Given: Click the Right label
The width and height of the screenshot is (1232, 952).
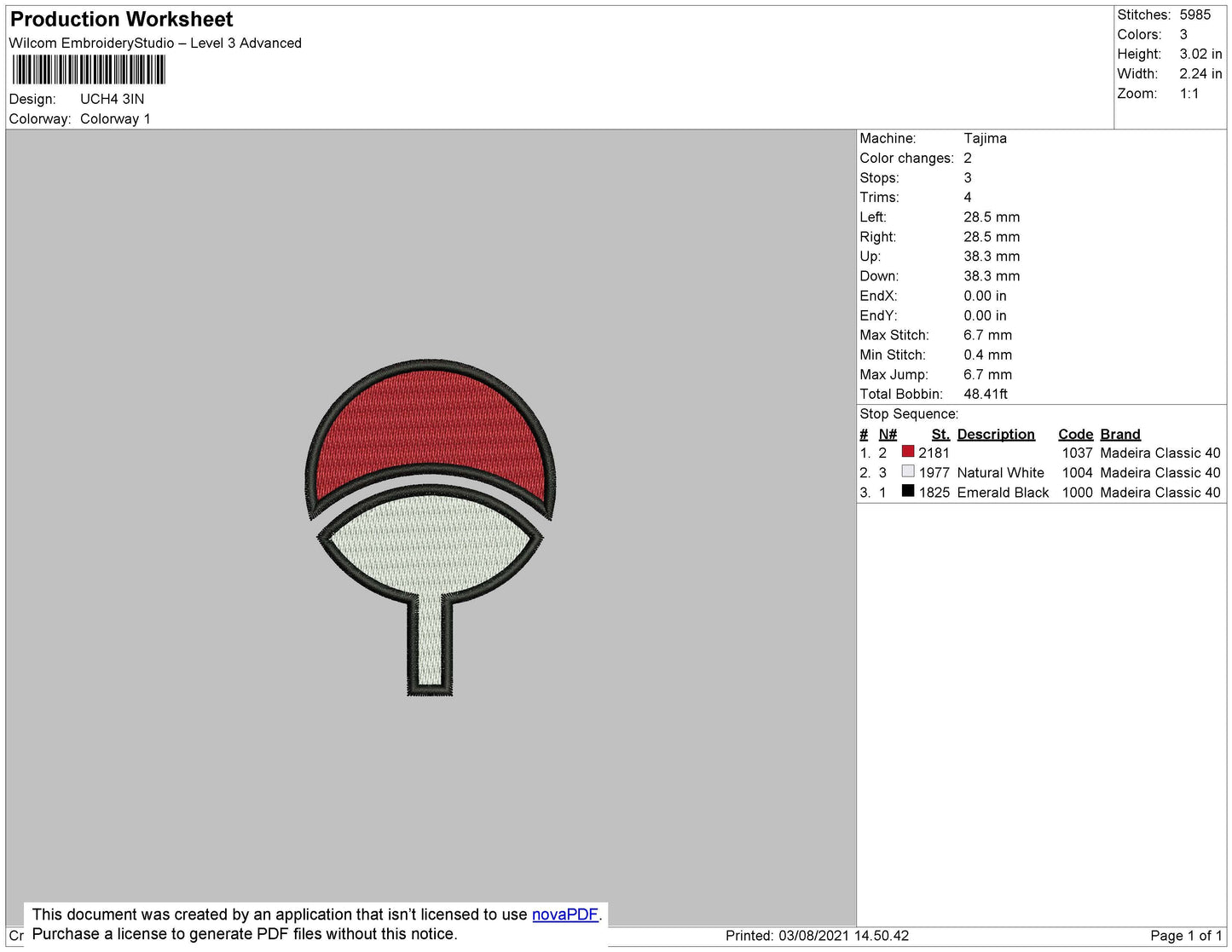Looking at the screenshot, I should pos(877,237).
